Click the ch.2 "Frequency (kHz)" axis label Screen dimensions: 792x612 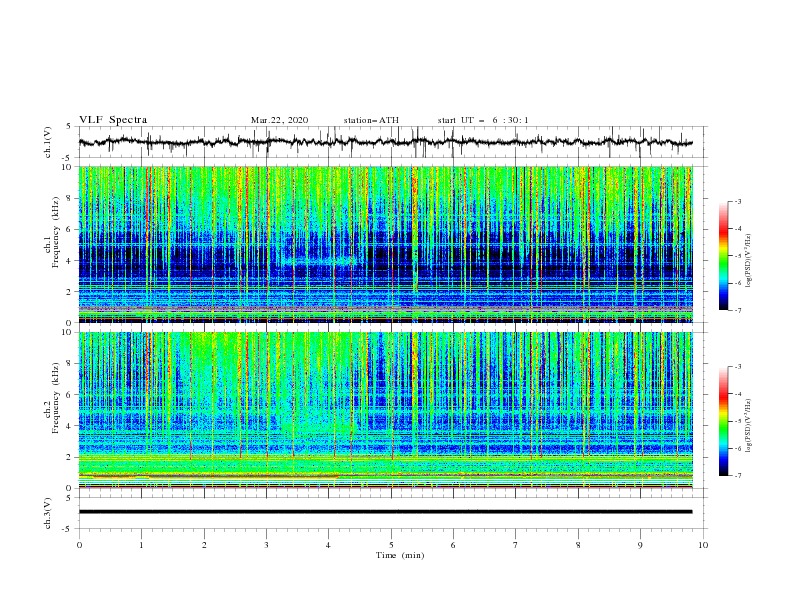(56, 397)
